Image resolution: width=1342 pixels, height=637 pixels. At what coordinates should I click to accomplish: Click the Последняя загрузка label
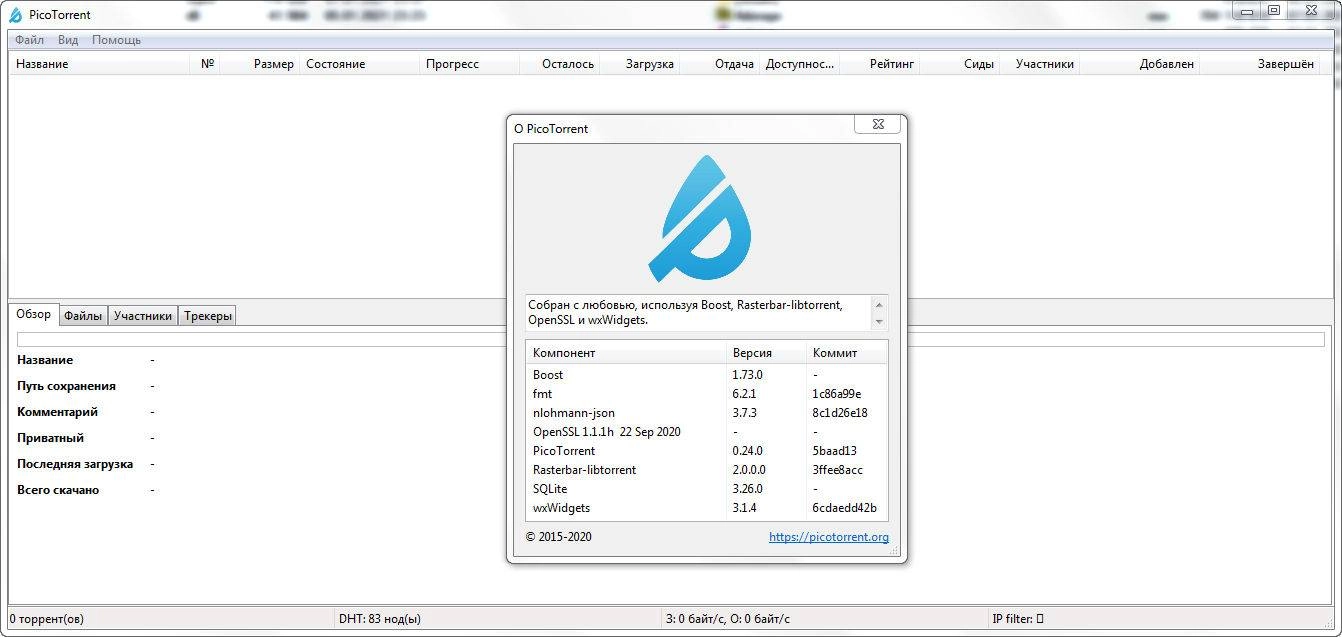coord(75,464)
